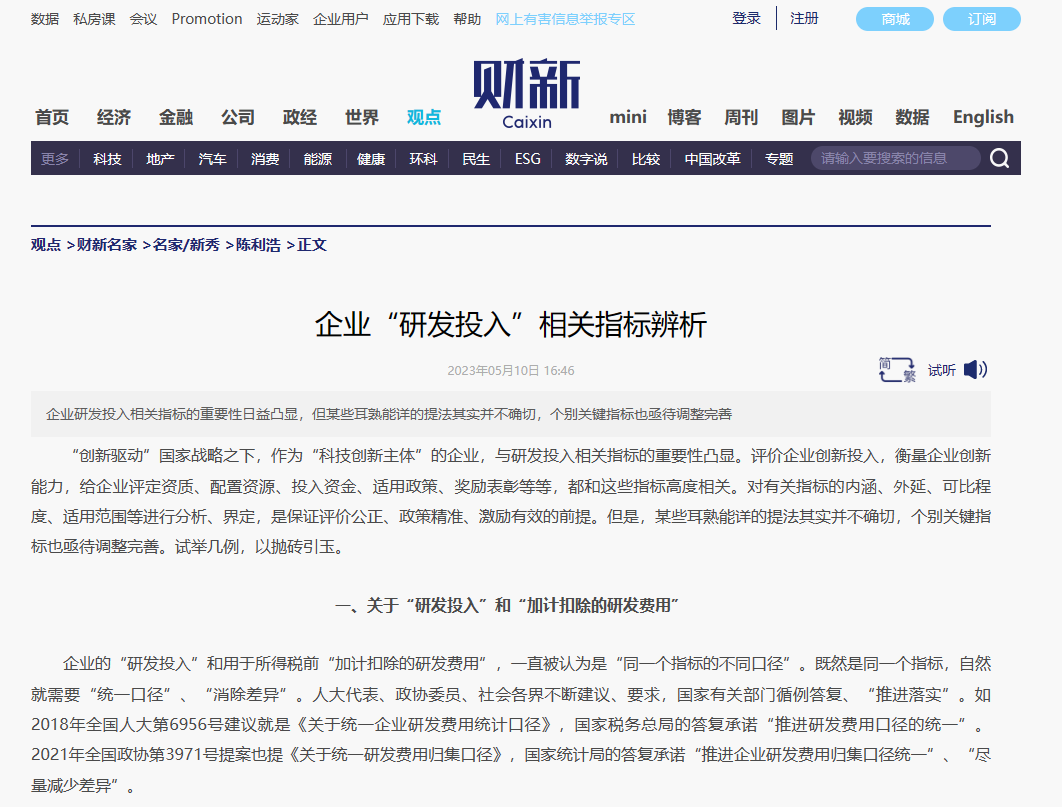Click the Caixin 财新 logo
The width and height of the screenshot is (1062, 807).
coord(524,89)
